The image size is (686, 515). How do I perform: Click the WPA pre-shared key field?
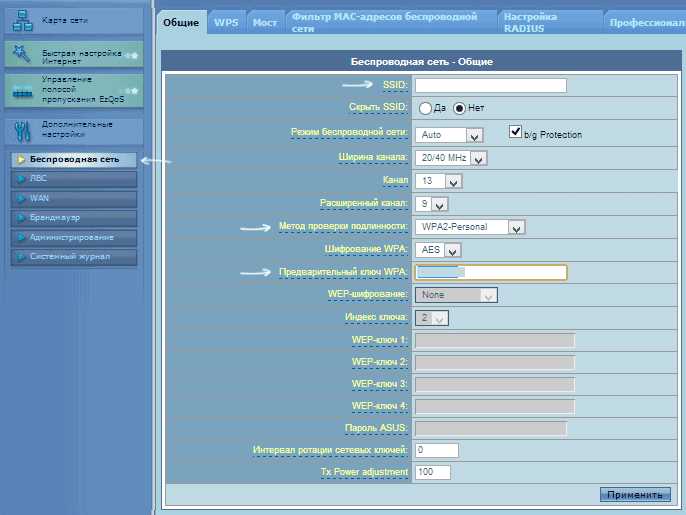tap(491, 272)
